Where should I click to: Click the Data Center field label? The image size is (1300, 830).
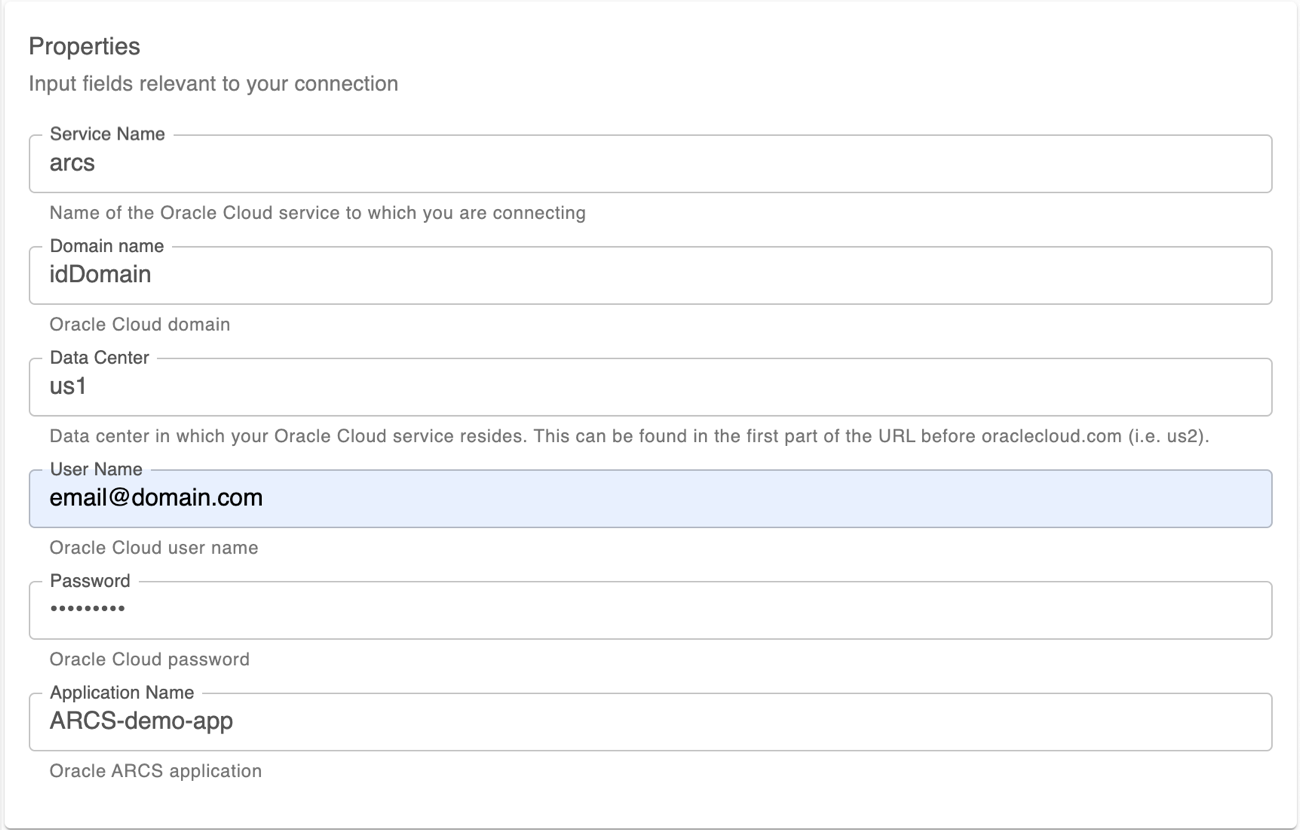tap(99, 357)
